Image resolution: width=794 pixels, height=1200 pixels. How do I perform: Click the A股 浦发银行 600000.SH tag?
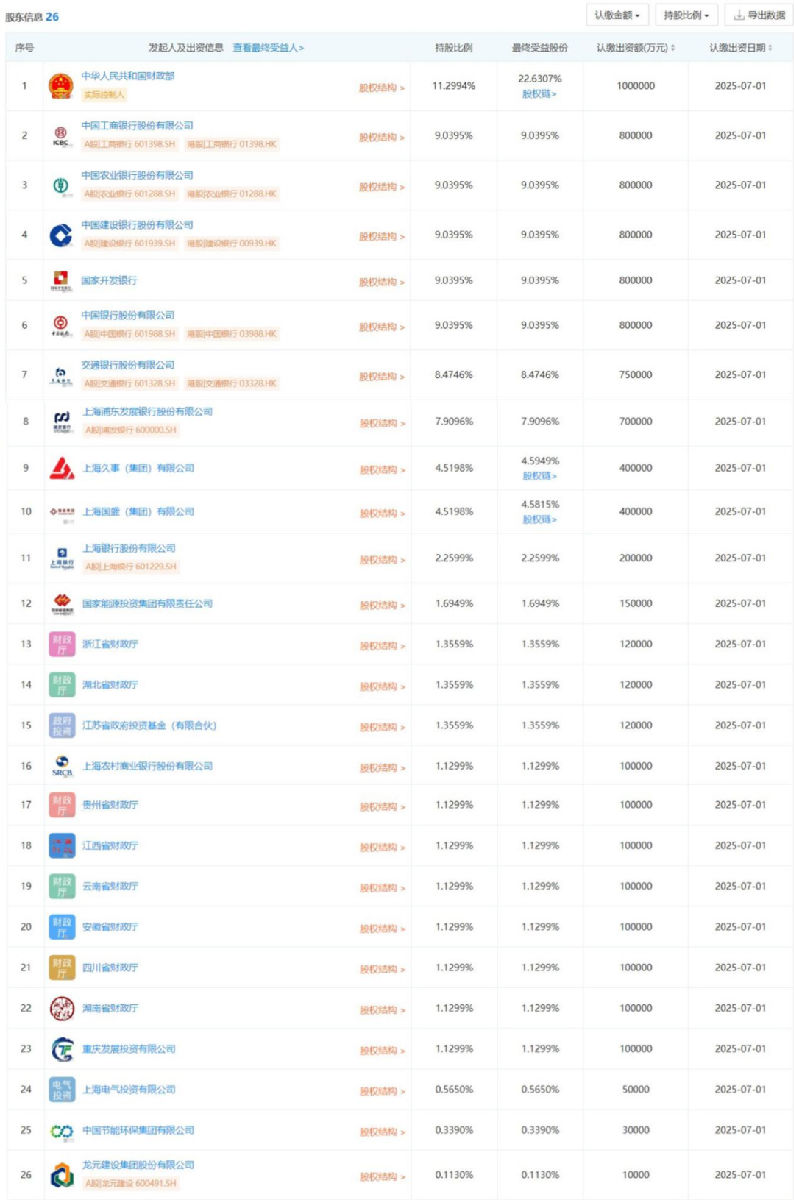coord(129,430)
